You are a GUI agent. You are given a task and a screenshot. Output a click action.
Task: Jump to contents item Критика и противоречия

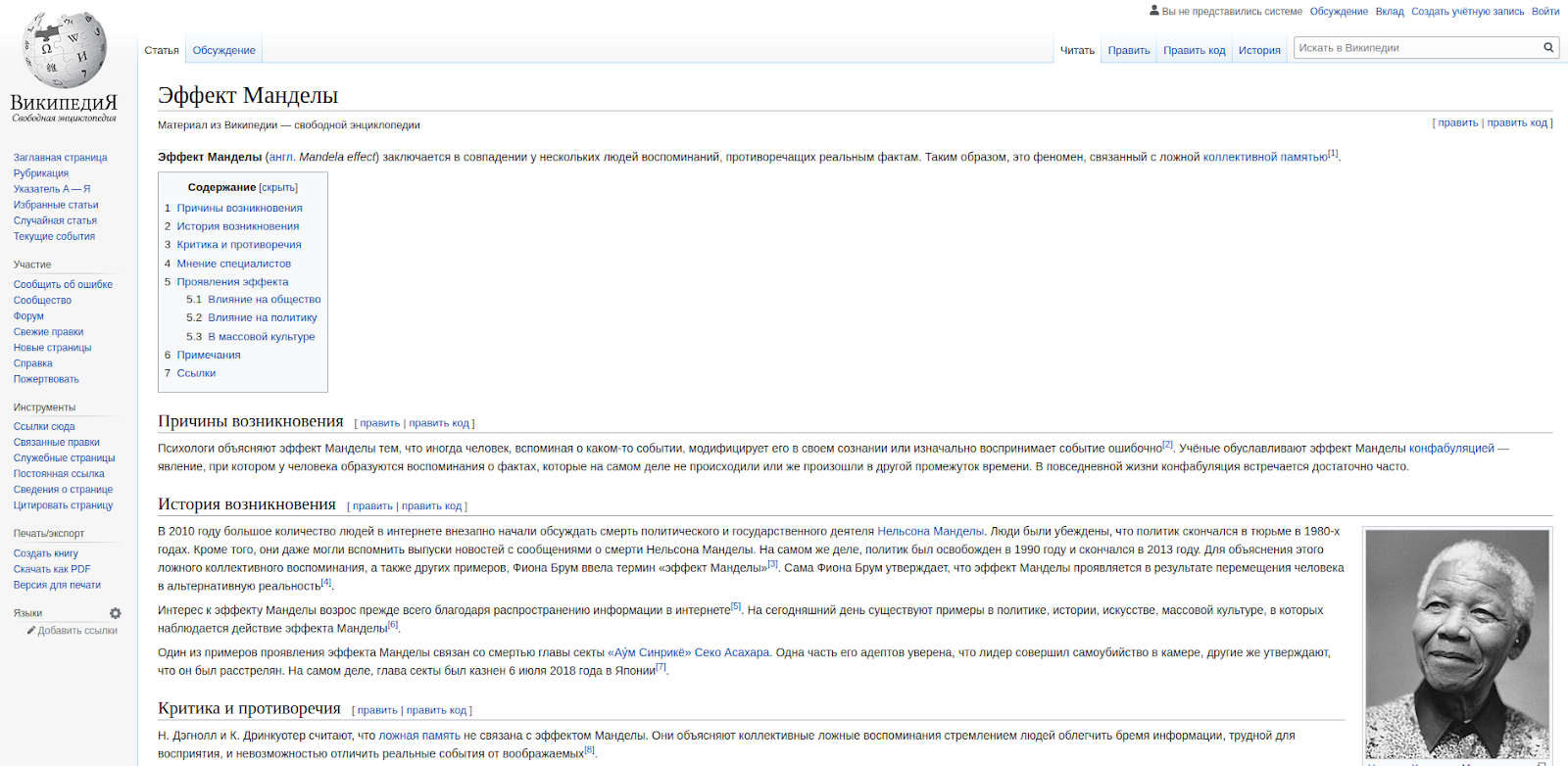pos(239,245)
